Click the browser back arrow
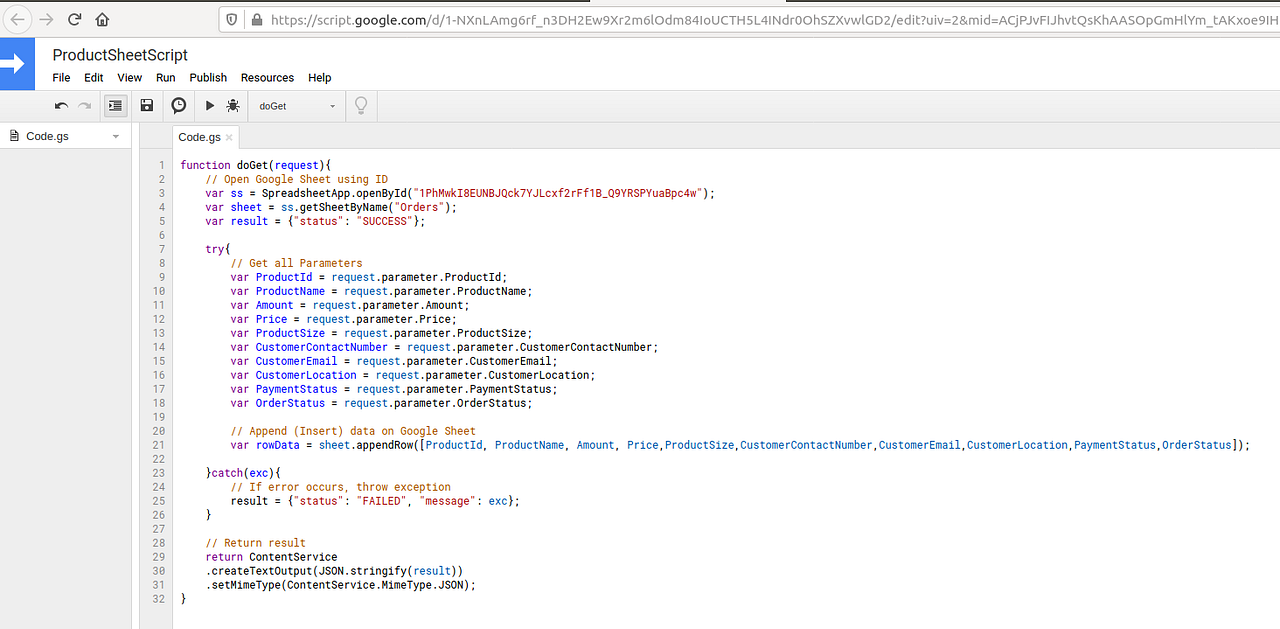1280x629 pixels. pyautogui.click(x=17, y=18)
